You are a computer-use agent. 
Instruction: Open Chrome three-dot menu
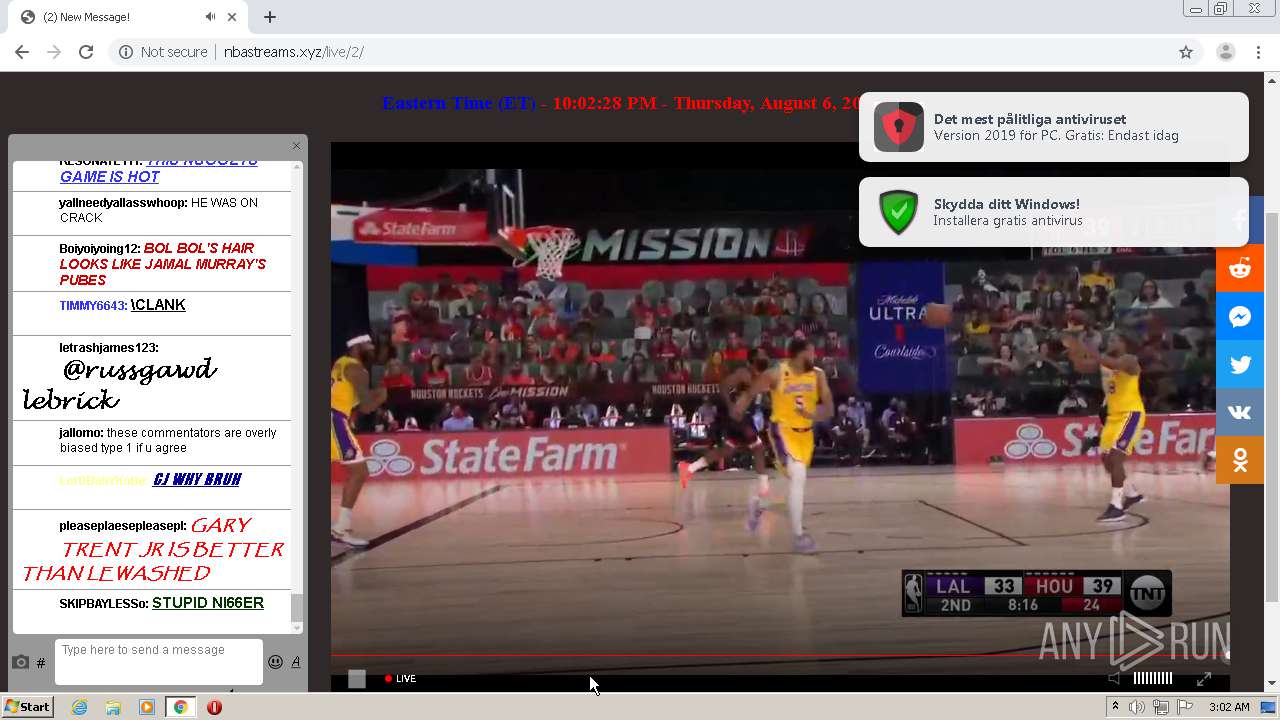(x=1259, y=52)
